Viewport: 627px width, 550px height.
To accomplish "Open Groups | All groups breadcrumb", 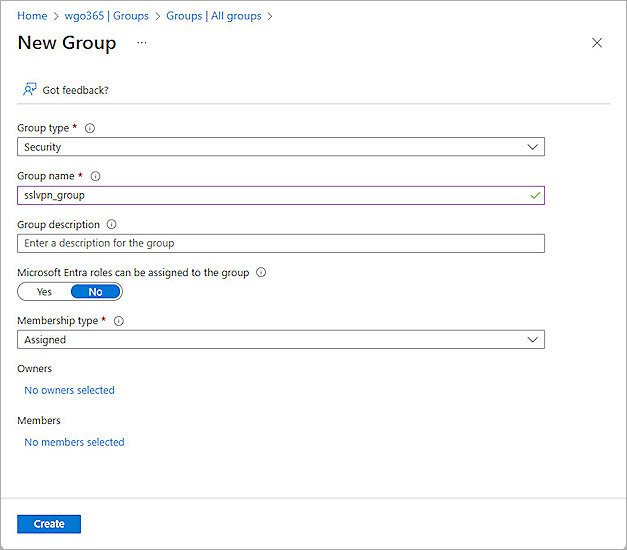I will pos(214,16).
